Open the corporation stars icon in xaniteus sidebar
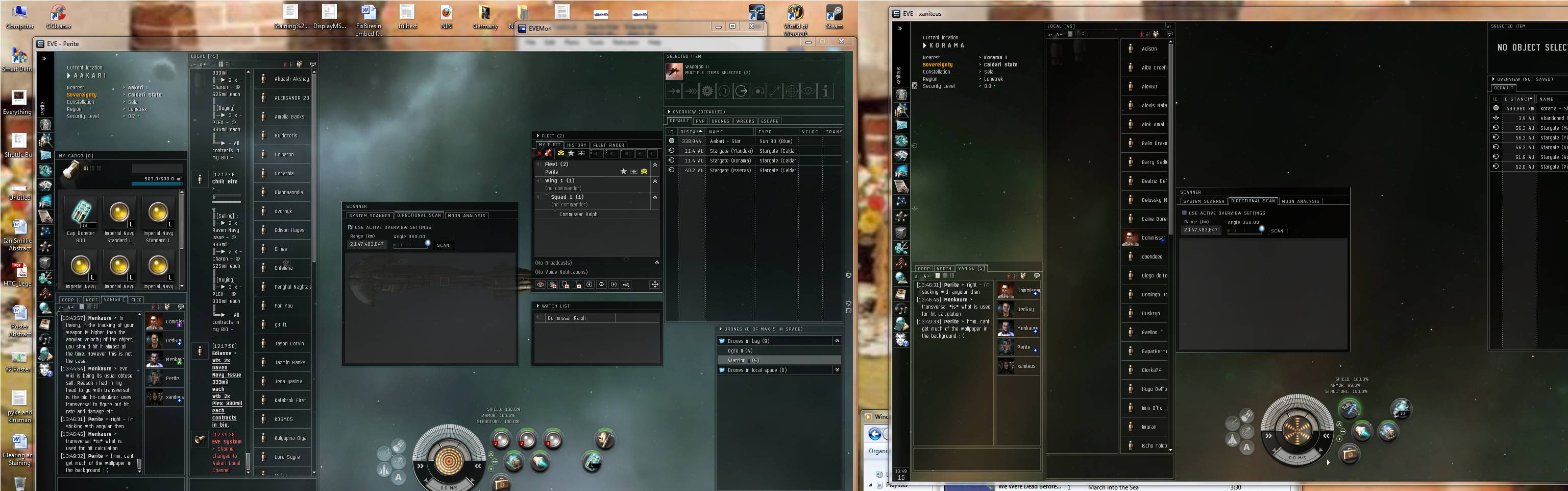 tap(901, 216)
